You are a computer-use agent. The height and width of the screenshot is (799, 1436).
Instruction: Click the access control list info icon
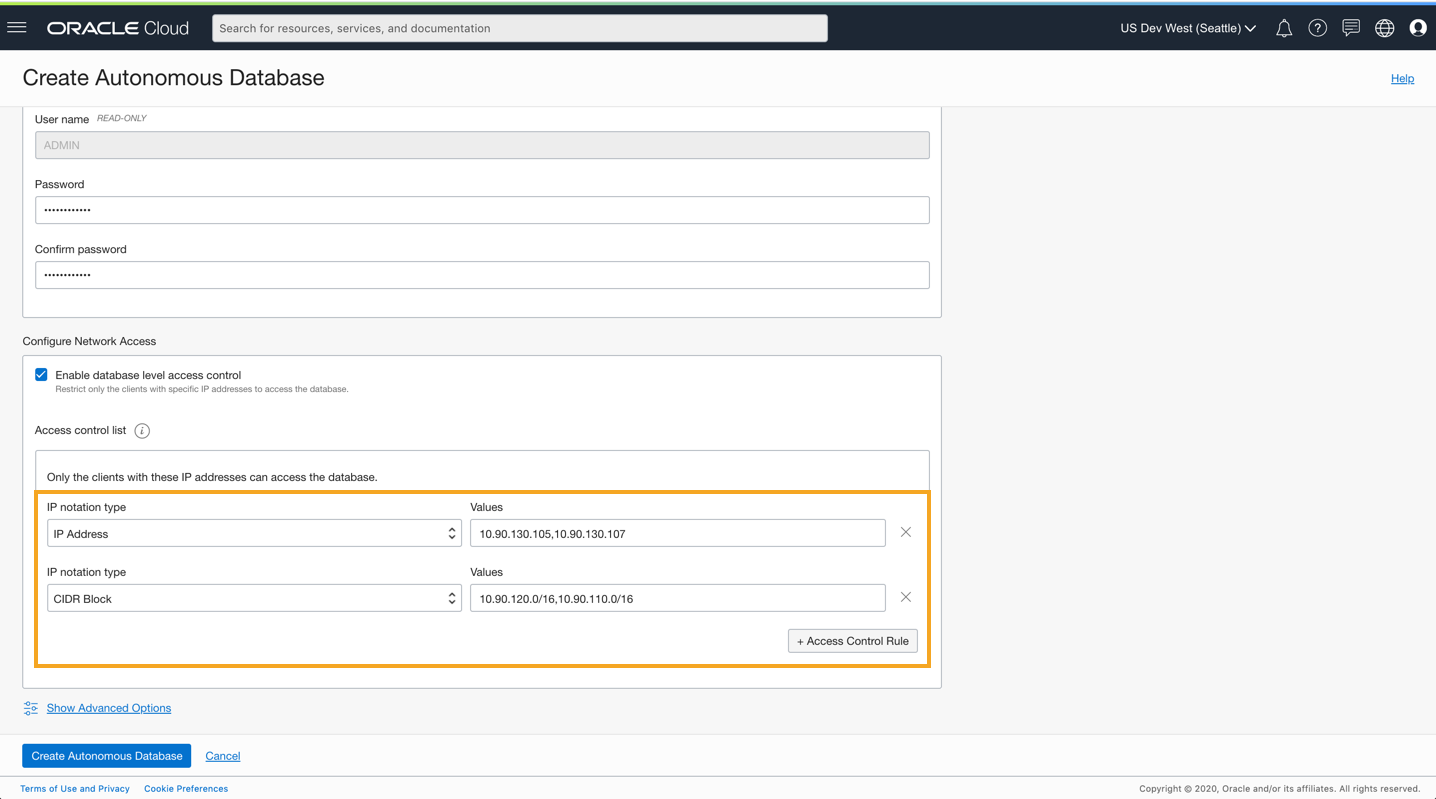tap(142, 431)
